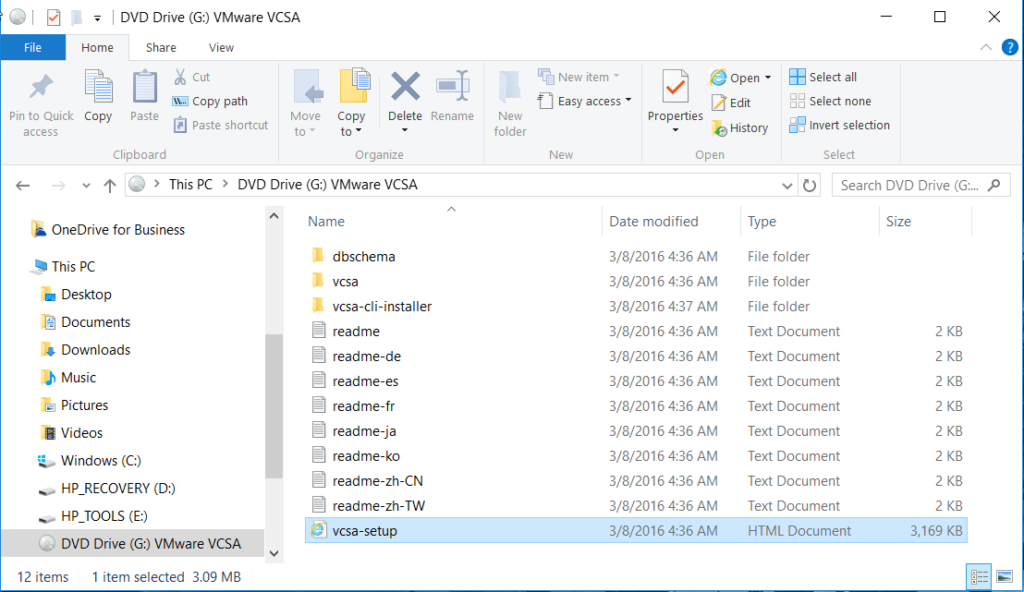Image resolution: width=1024 pixels, height=592 pixels.
Task: Click Select all in ribbon
Action: point(823,77)
